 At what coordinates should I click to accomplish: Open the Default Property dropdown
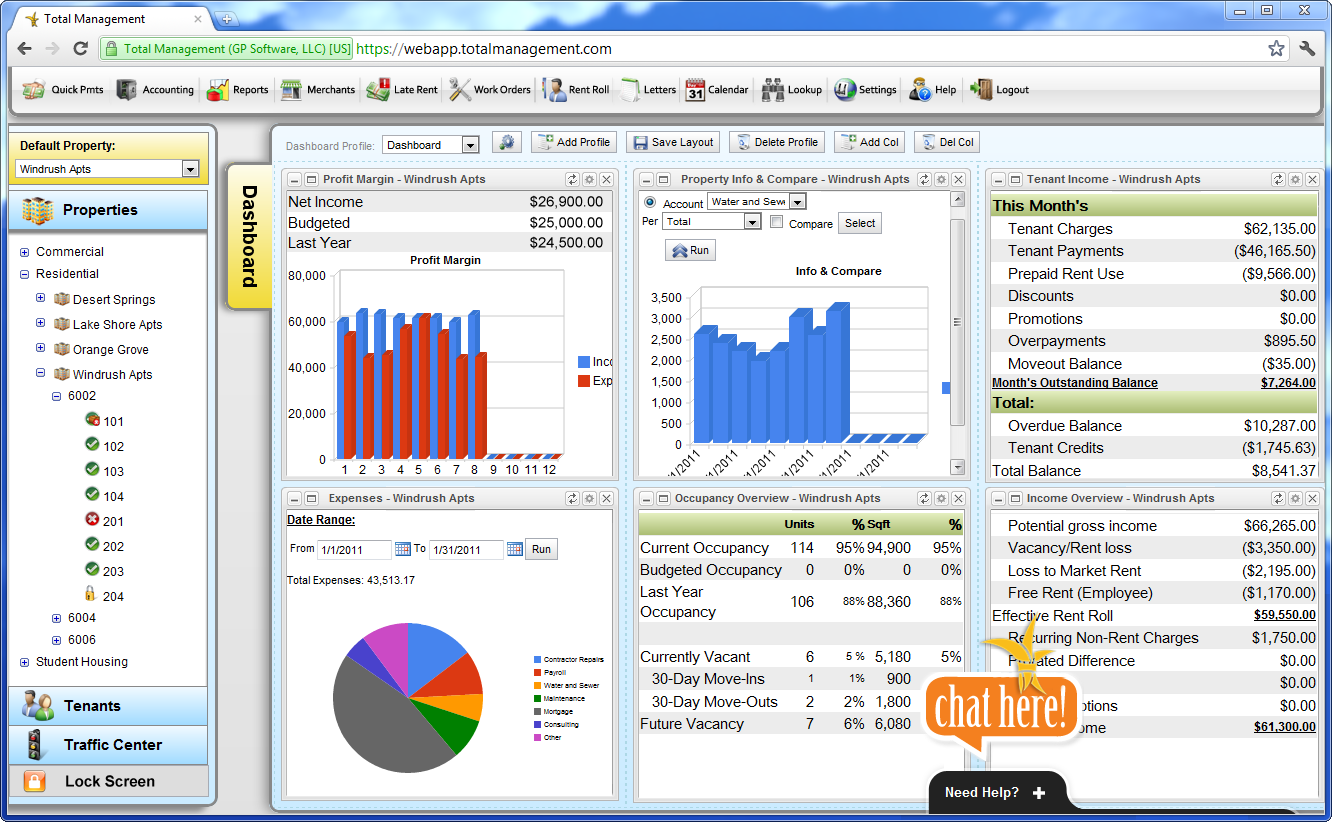[190, 169]
